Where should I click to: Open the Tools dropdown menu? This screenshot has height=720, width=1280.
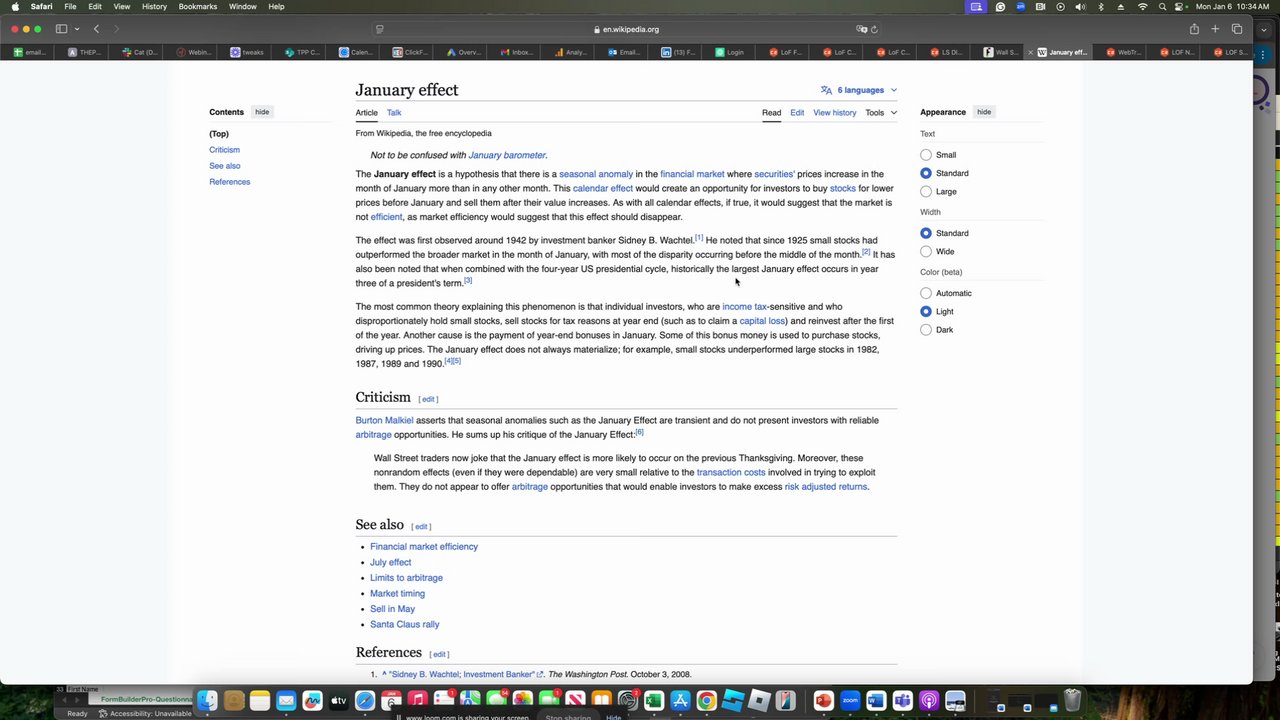[881, 113]
